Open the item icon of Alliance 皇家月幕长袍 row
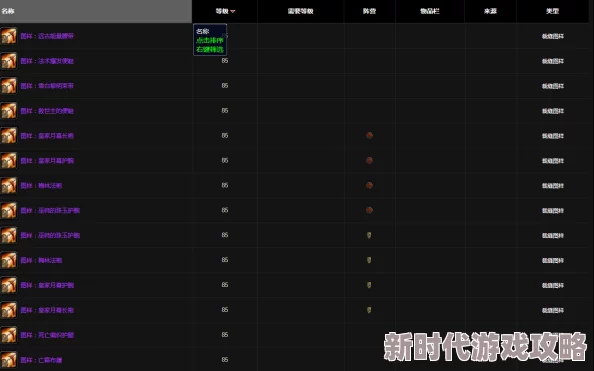Screen dimensions: 594x371 [x=8, y=310]
